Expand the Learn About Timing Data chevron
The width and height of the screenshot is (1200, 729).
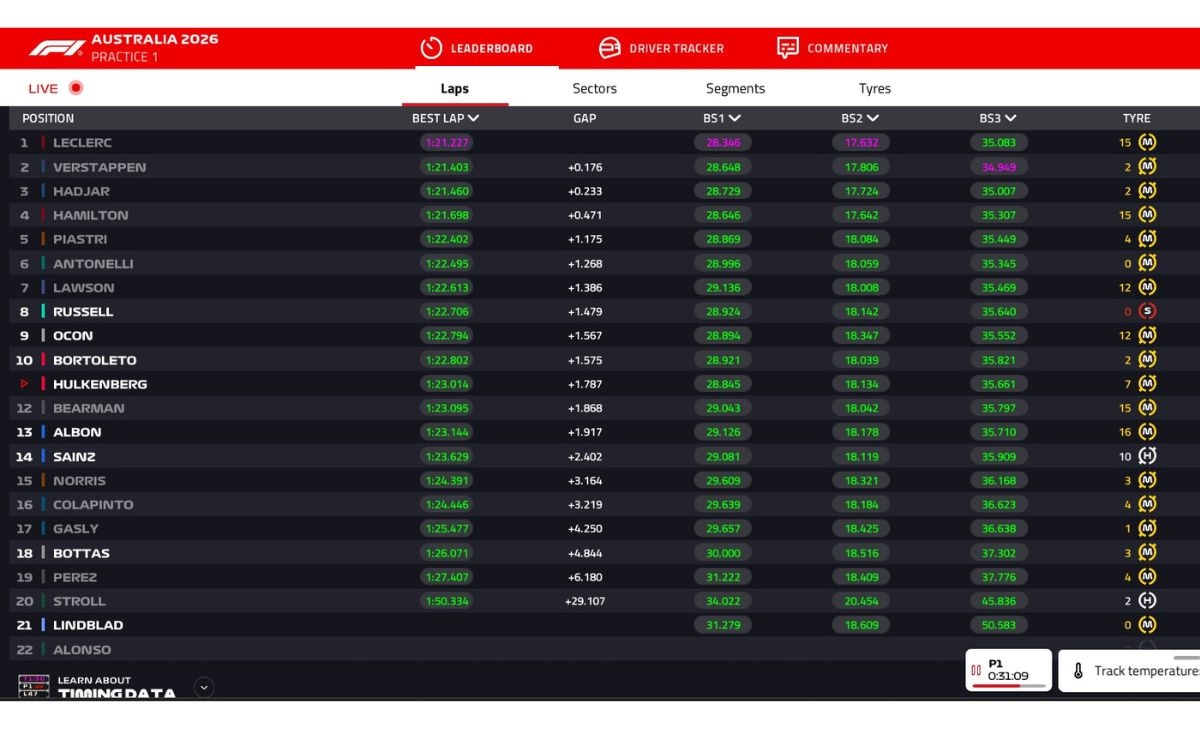[204, 687]
